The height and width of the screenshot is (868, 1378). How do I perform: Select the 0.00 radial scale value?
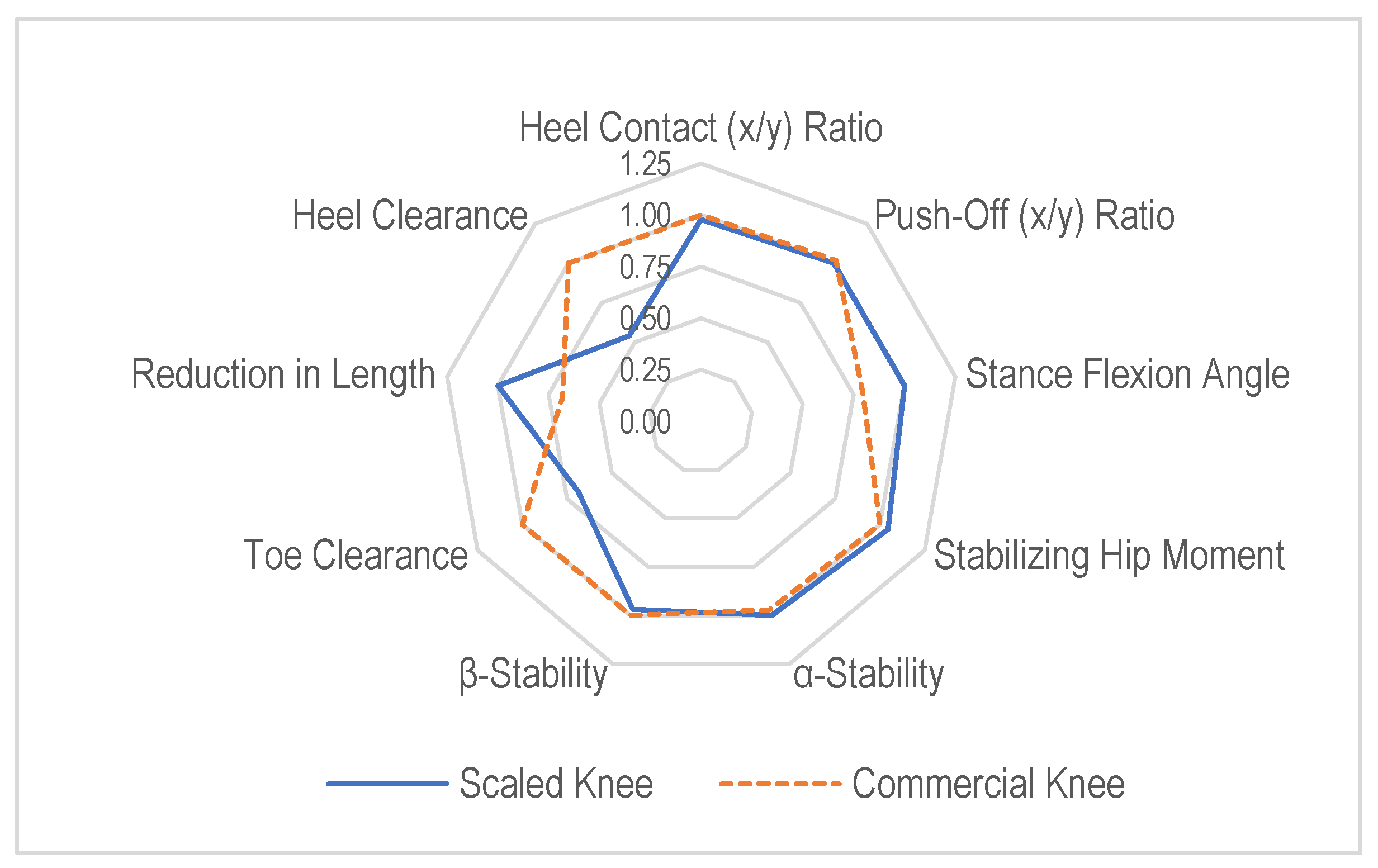(645, 423)
